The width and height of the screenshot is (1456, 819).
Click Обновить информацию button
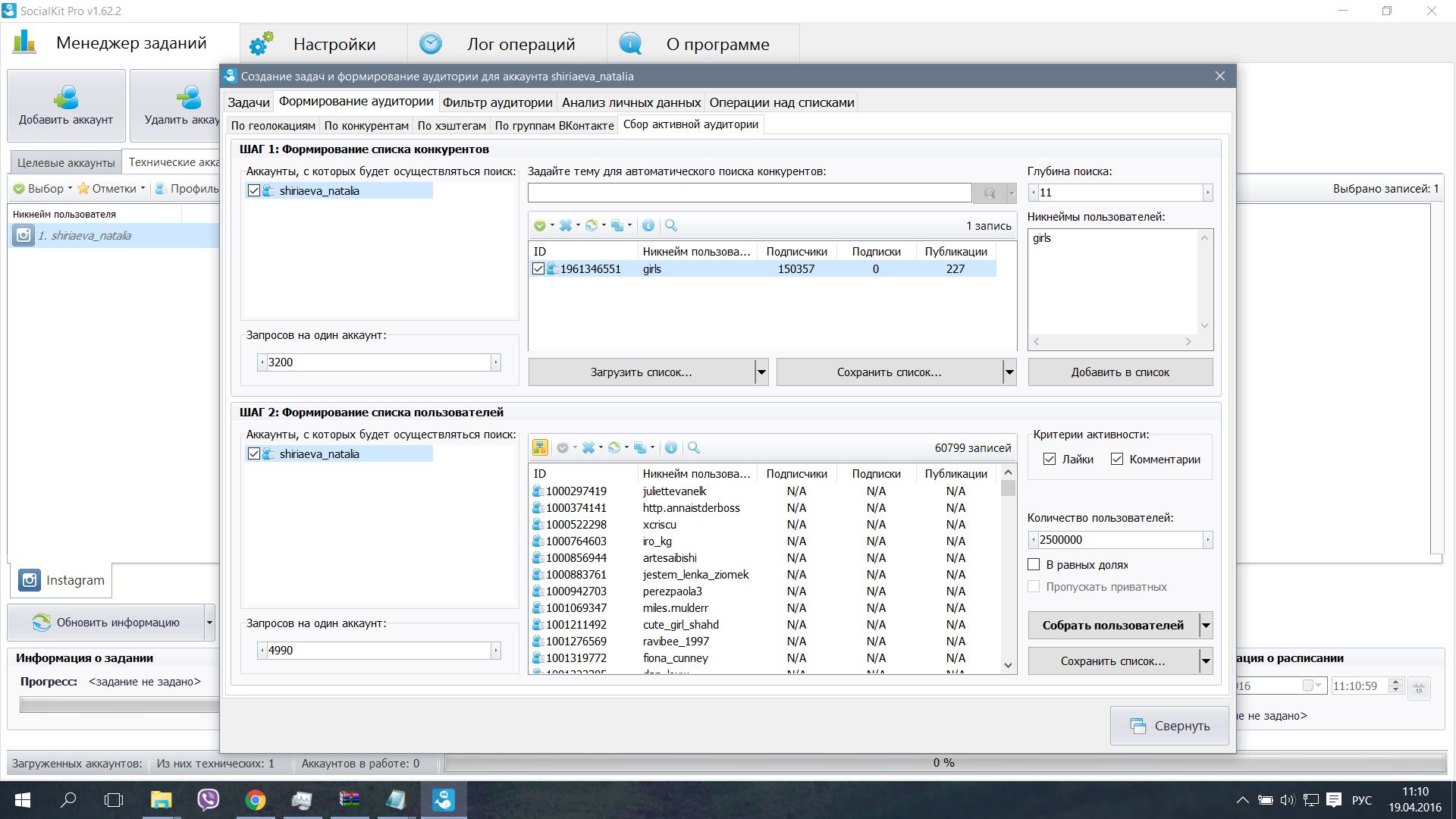pyautogui.click(x=106, y=623)
